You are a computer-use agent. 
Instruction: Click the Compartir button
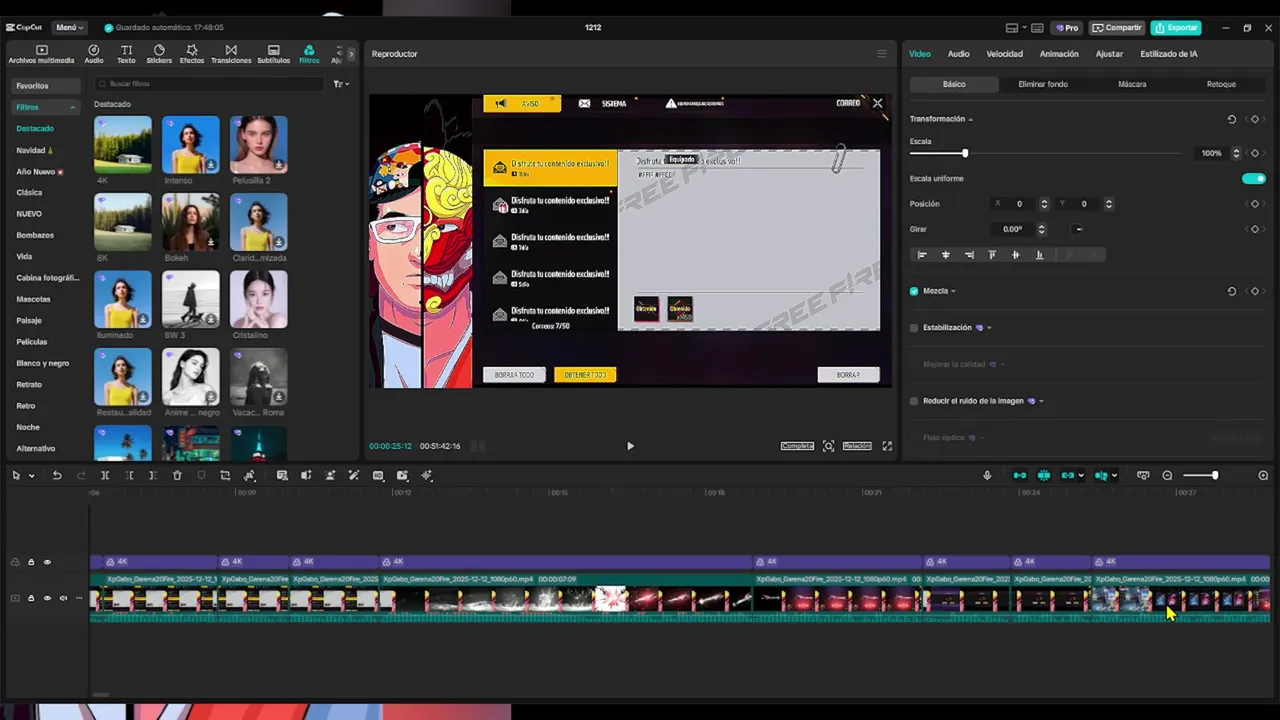pyautogui.click(x=1116, y=27)
